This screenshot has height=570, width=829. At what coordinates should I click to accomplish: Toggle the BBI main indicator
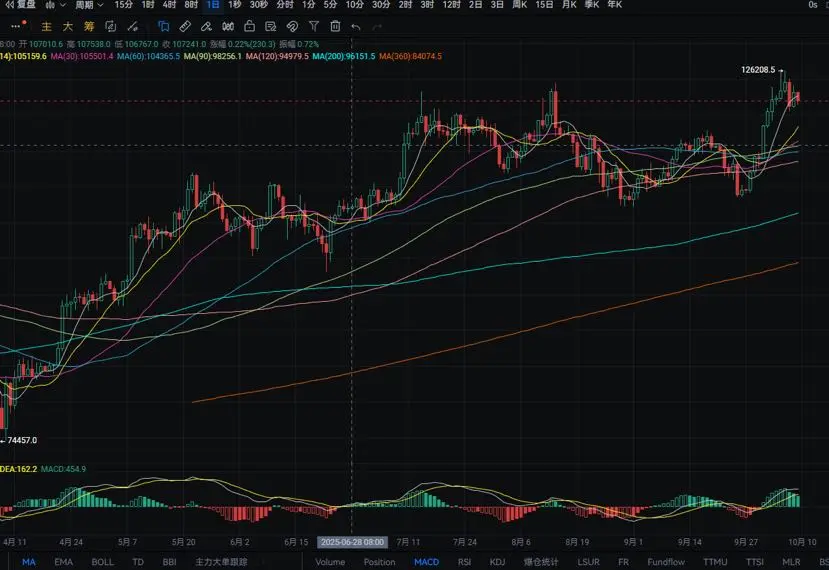(170, 562)
